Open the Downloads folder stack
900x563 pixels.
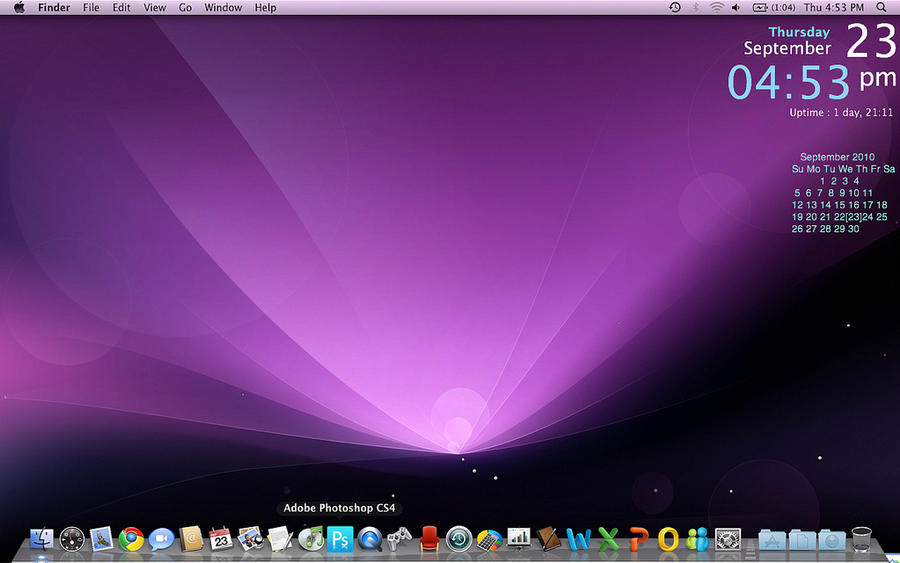pos(832,540)
